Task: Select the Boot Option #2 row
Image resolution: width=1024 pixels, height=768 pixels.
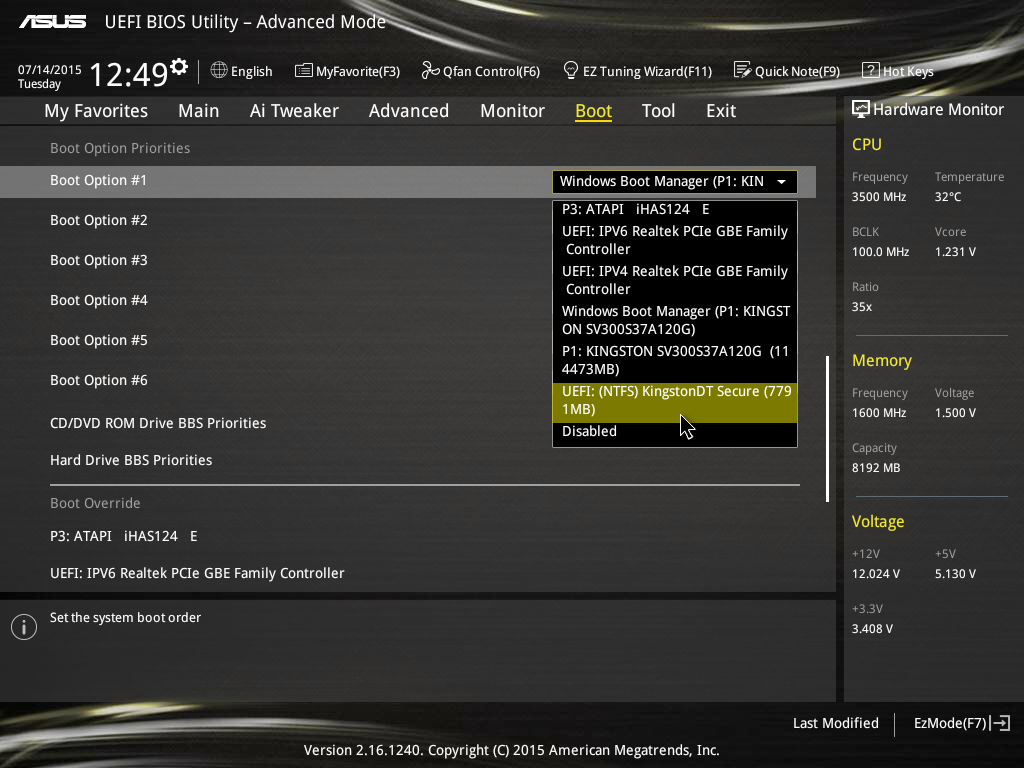Action: [99, 220]
